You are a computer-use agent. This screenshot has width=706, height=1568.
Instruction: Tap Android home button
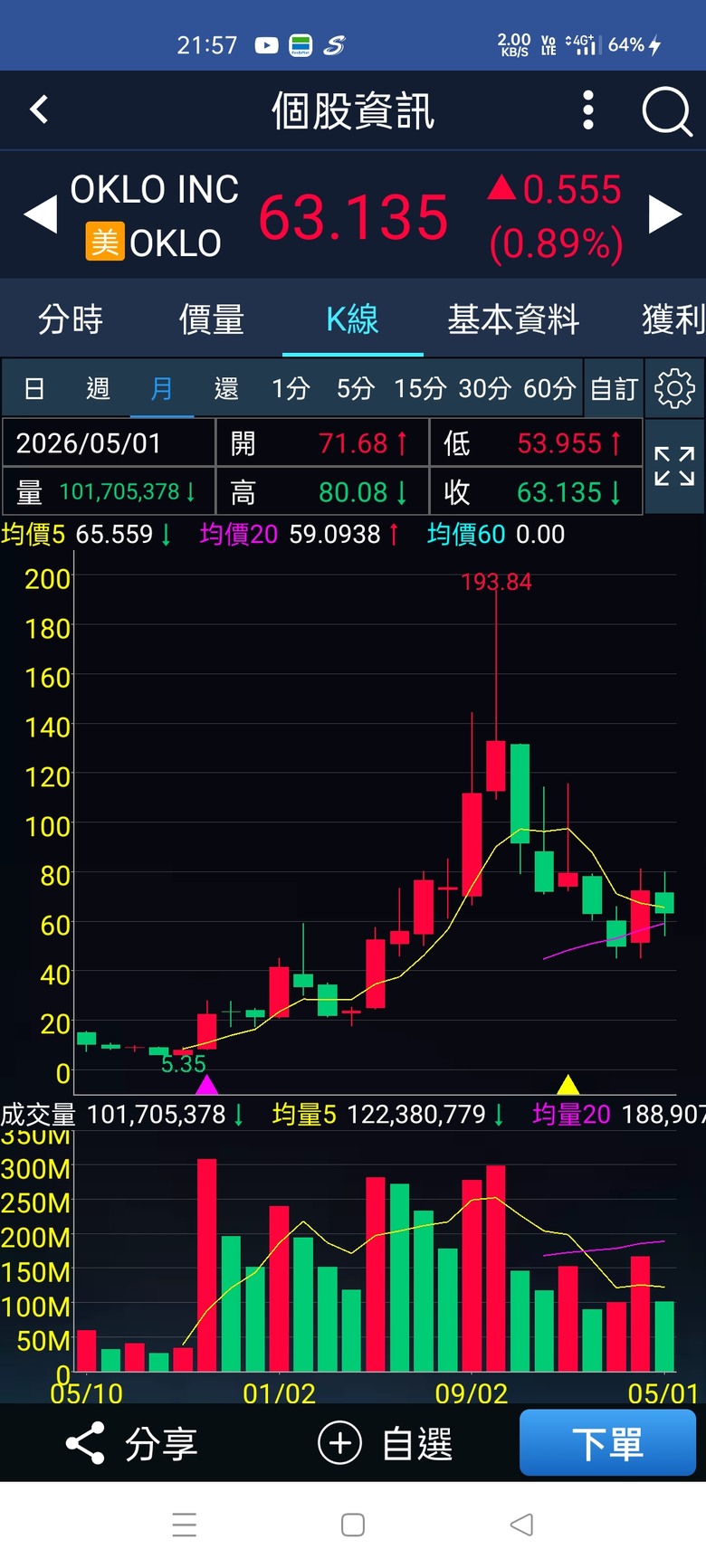pos(353,1525)
